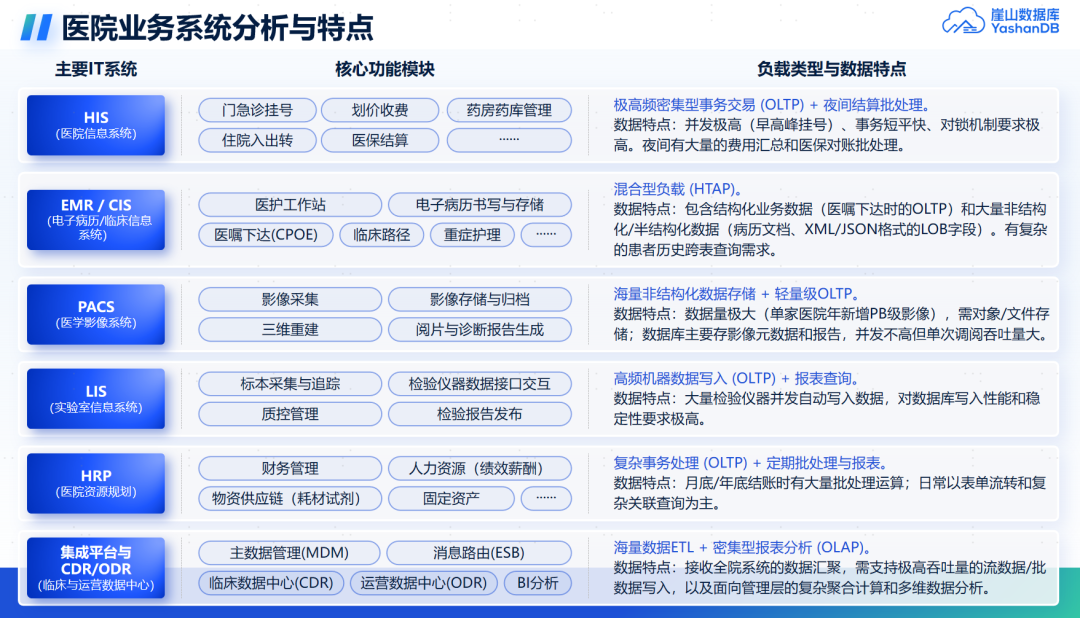Click the YashanDB 崖山数据库 logo text
Image resolution: width=1080 pixels, height=618 pixels.
[1025, 21]
